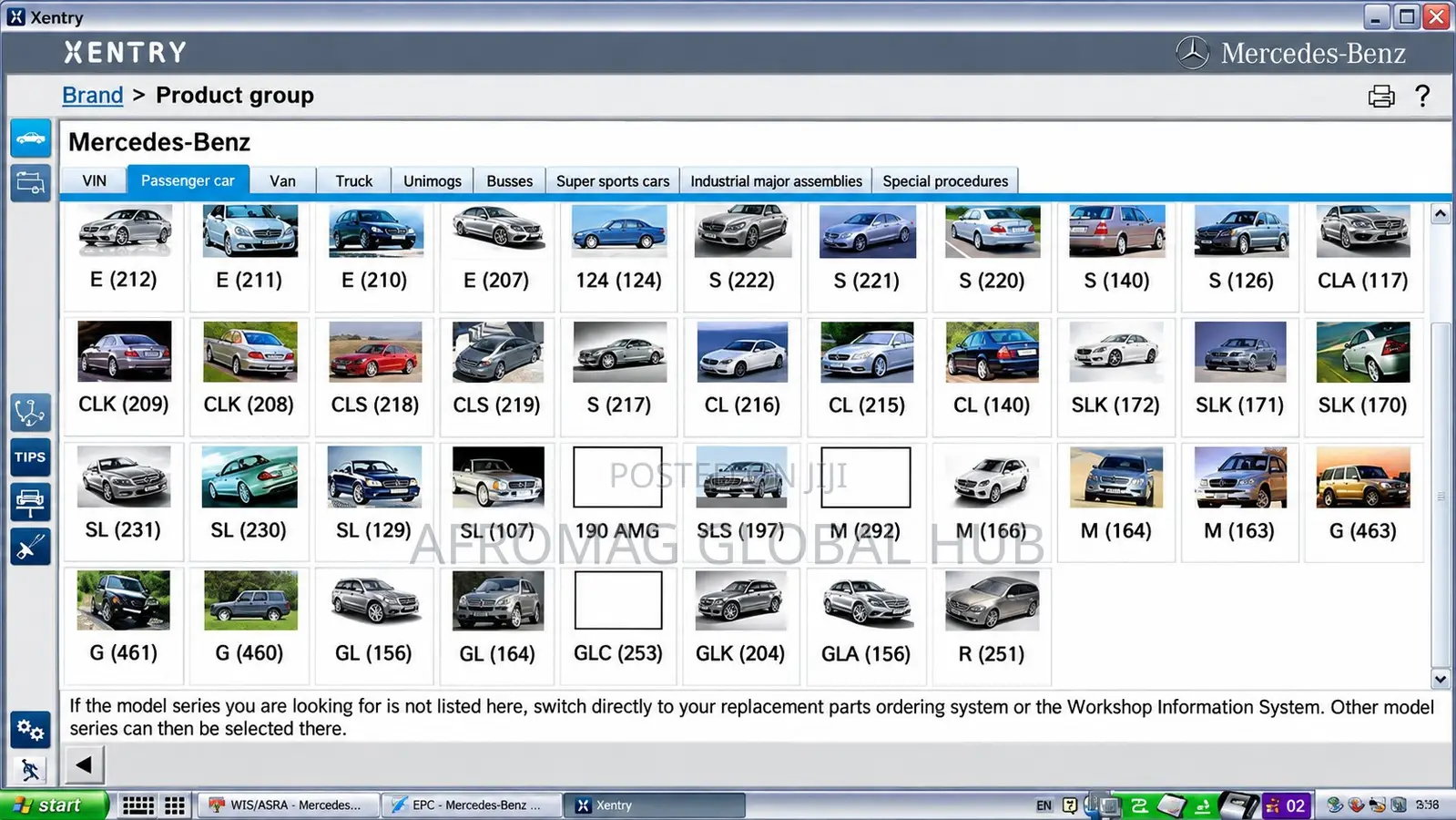
Task: Click the Windows start button
Action: tap(55, 805)
